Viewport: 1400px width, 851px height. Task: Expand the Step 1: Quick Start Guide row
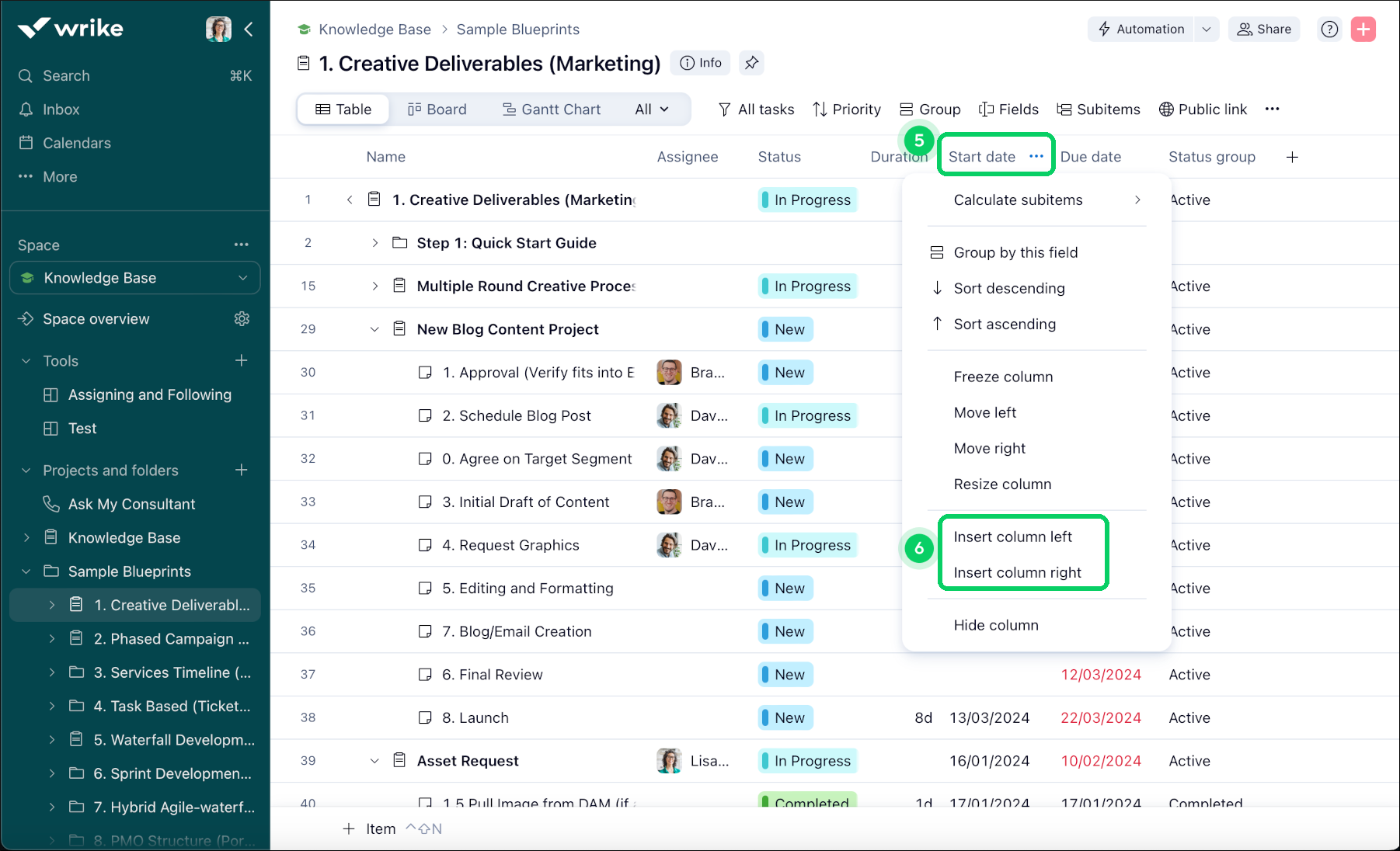(374, 243)
